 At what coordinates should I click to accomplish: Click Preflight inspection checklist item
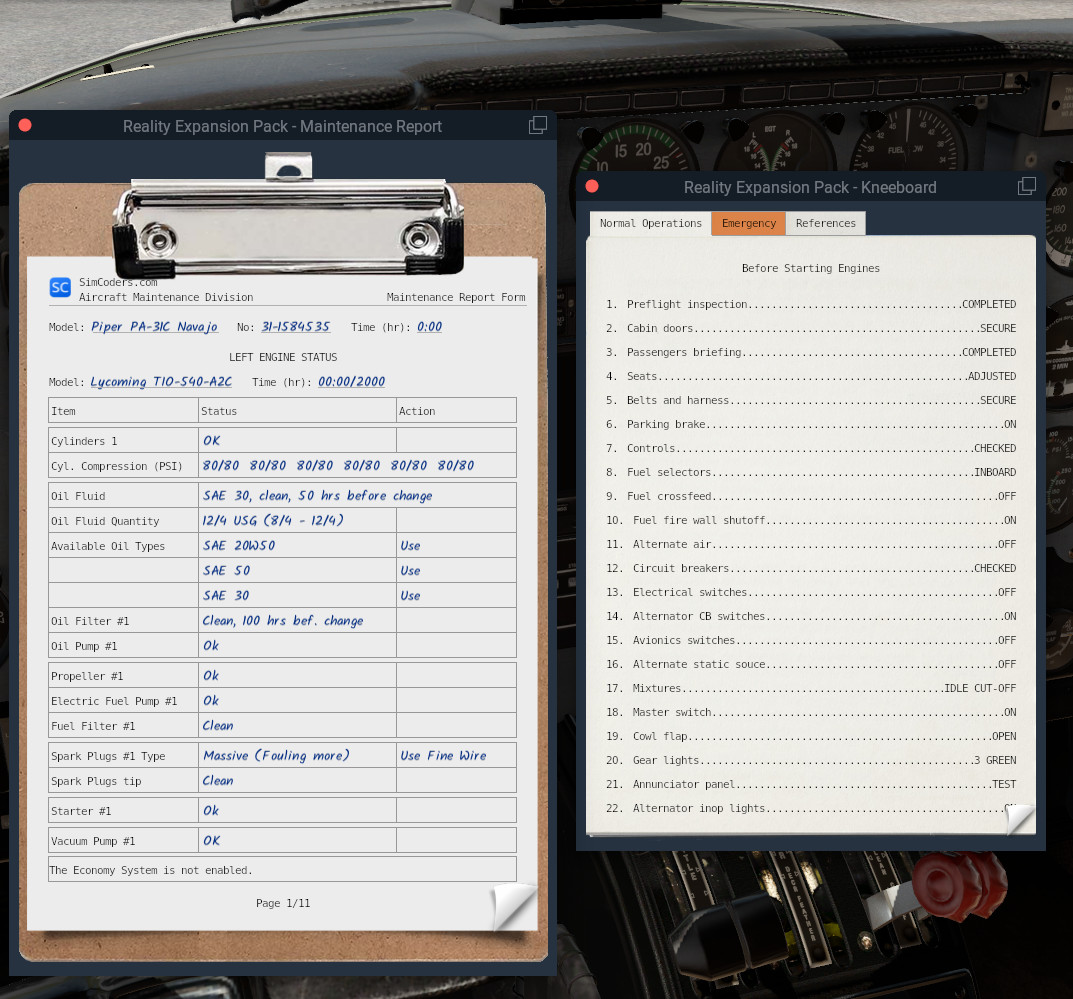811,304
